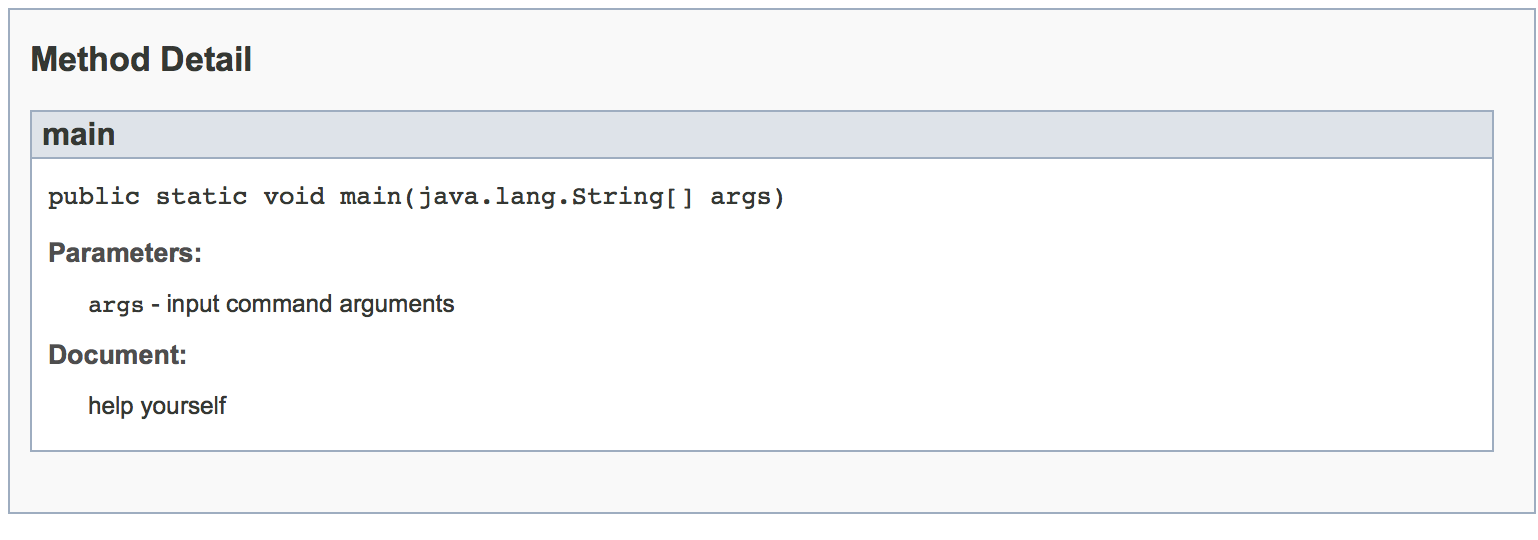The width and height of the screenshot is (1538, 540).
Task: Click the "public" keyword in the signature
Action: pyautogui.click(x=94, y=197)
